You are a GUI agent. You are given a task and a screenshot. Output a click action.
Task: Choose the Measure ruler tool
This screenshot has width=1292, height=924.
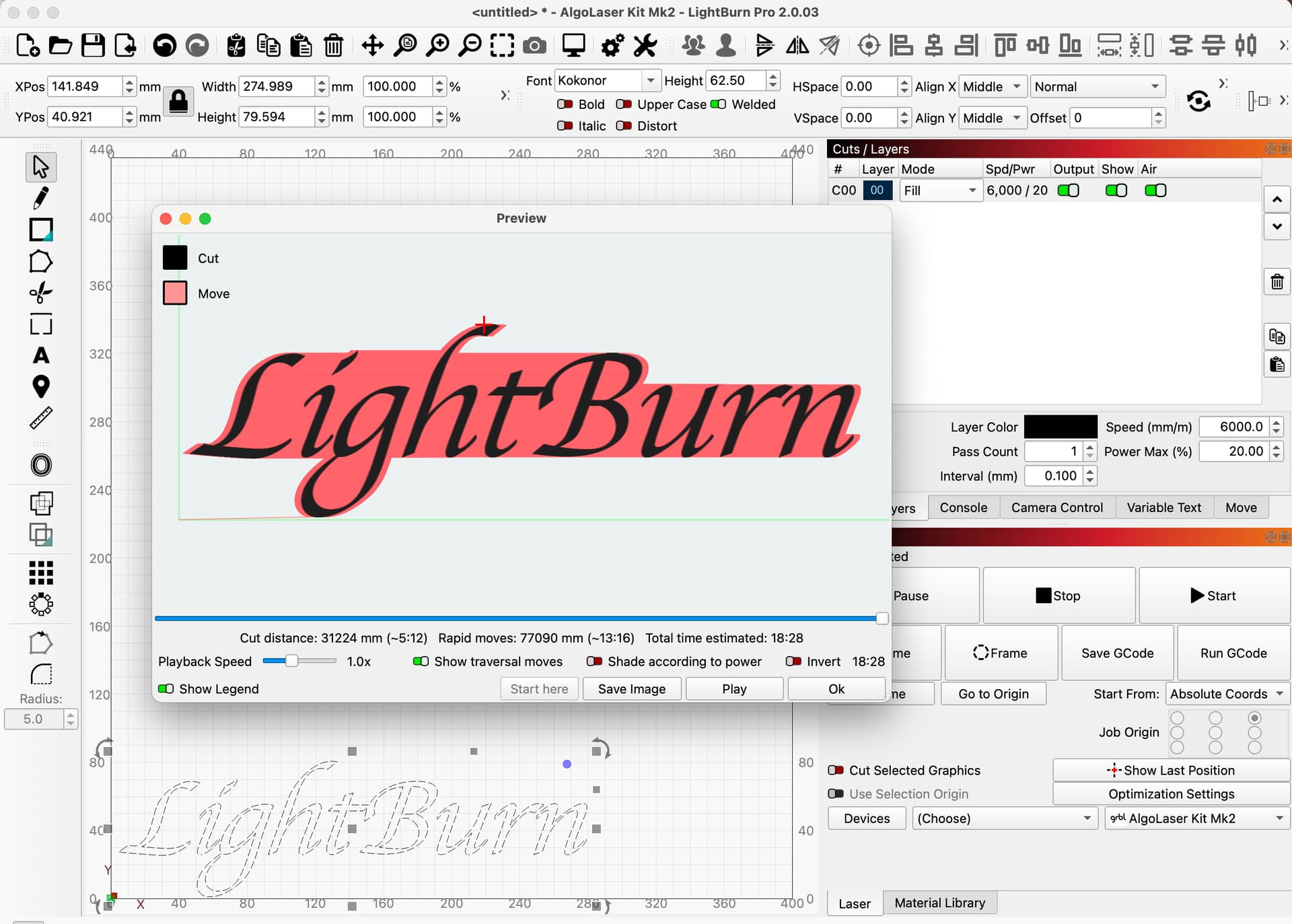pos(40,418)
